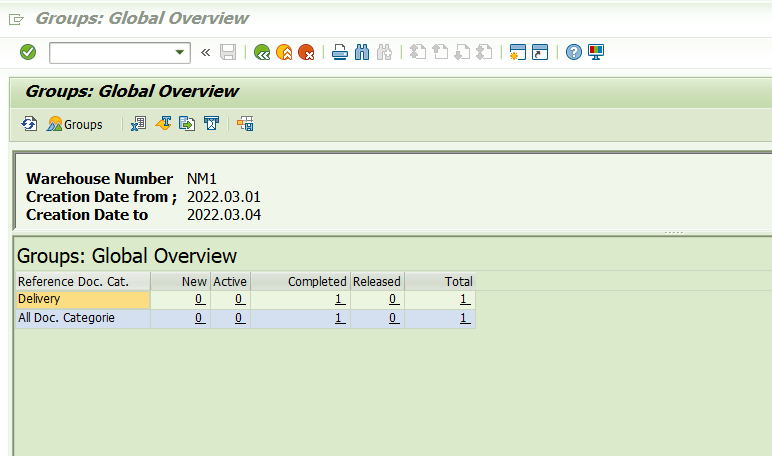
Task: Click the Customize Local Layout monitor icon
Action: tap(596, 52)
